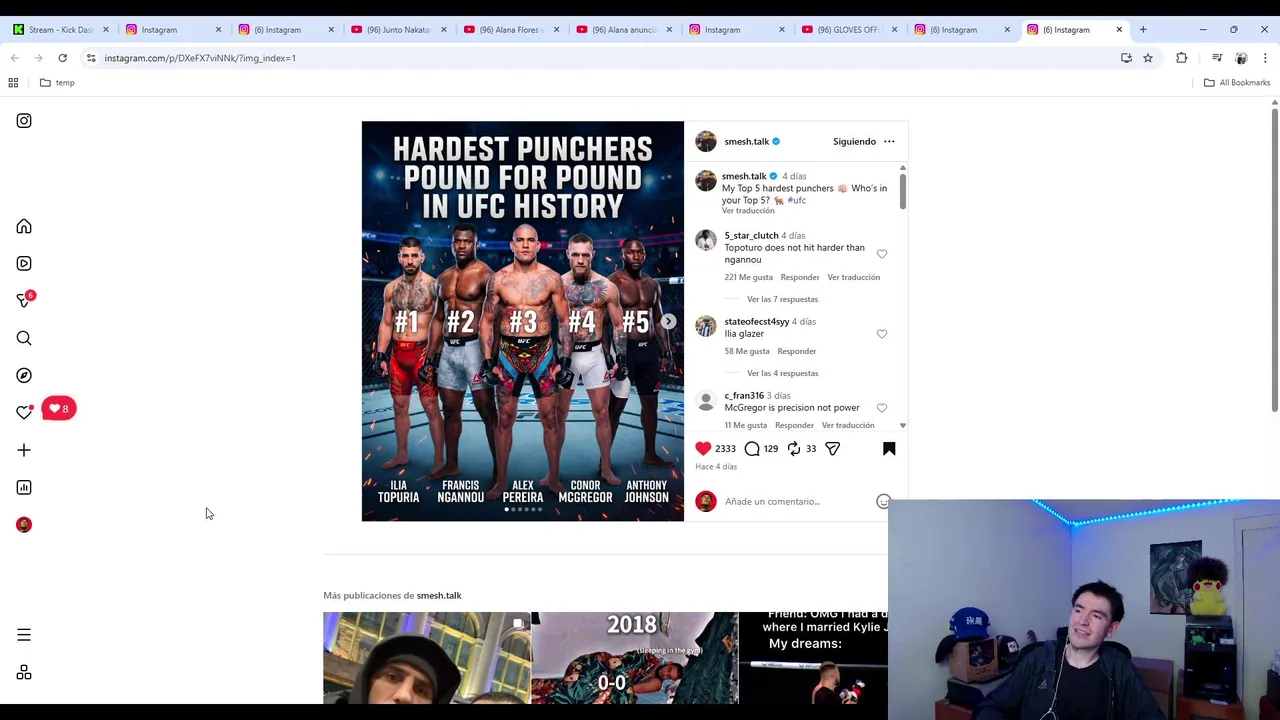Open Chrome three-dot menu
This screenshot has width=1280, height=720.
(1265, 58)
